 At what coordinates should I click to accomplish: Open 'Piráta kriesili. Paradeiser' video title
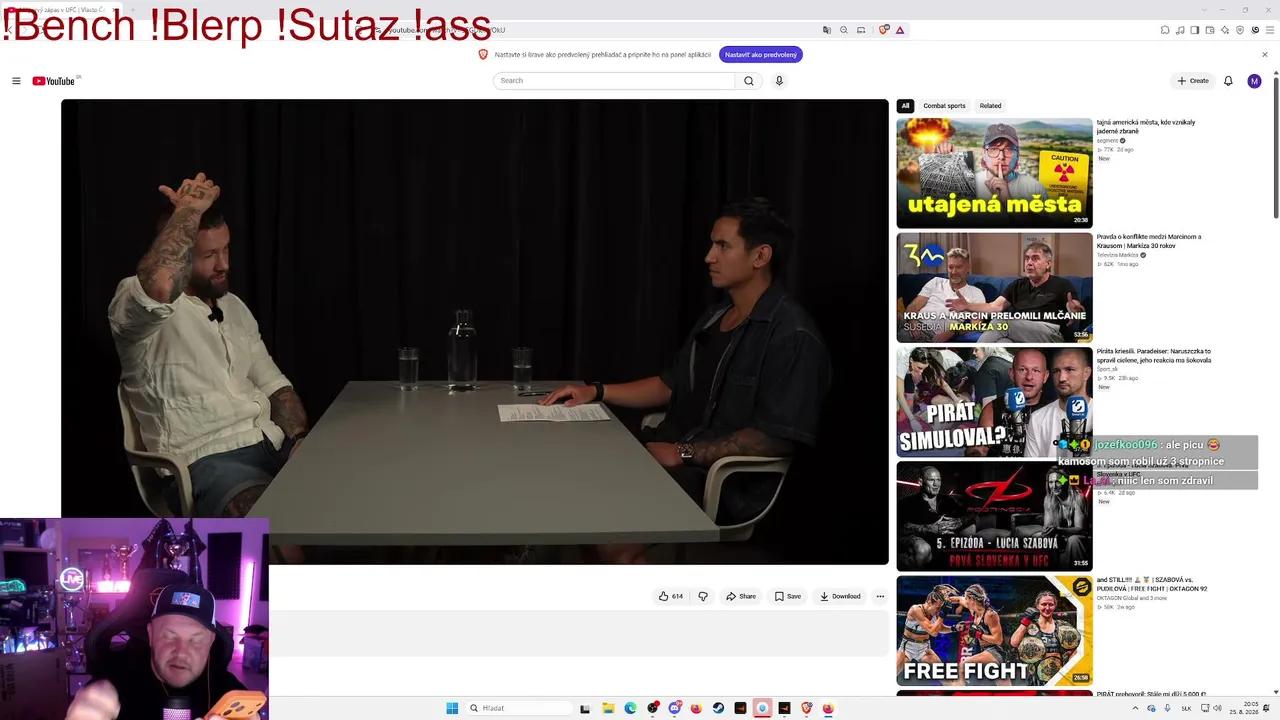pos(1154,355)
